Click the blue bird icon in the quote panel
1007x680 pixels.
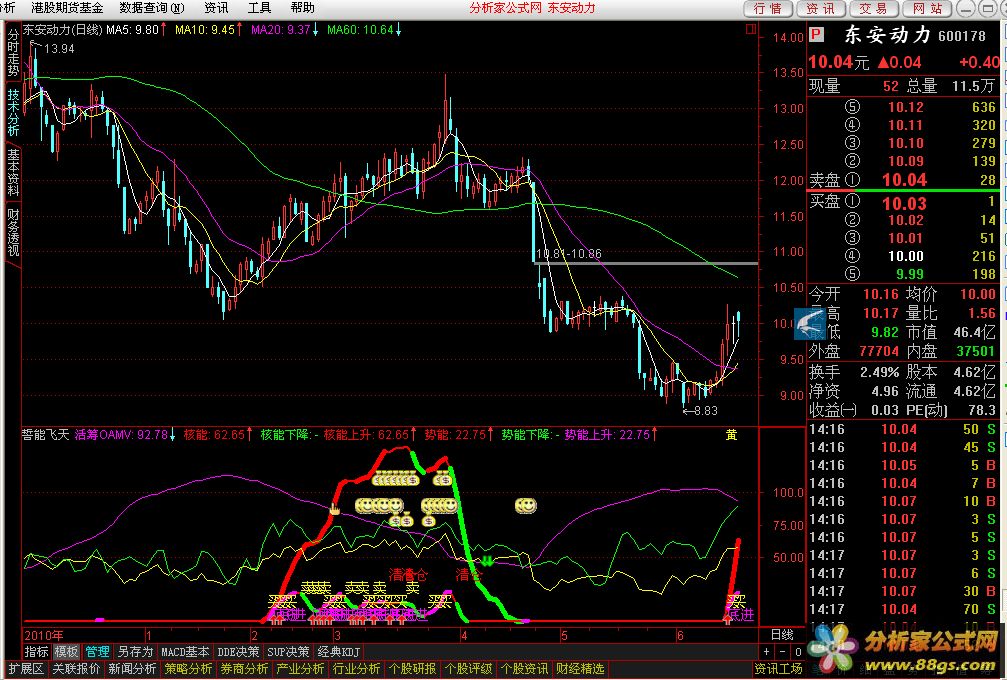809,324
